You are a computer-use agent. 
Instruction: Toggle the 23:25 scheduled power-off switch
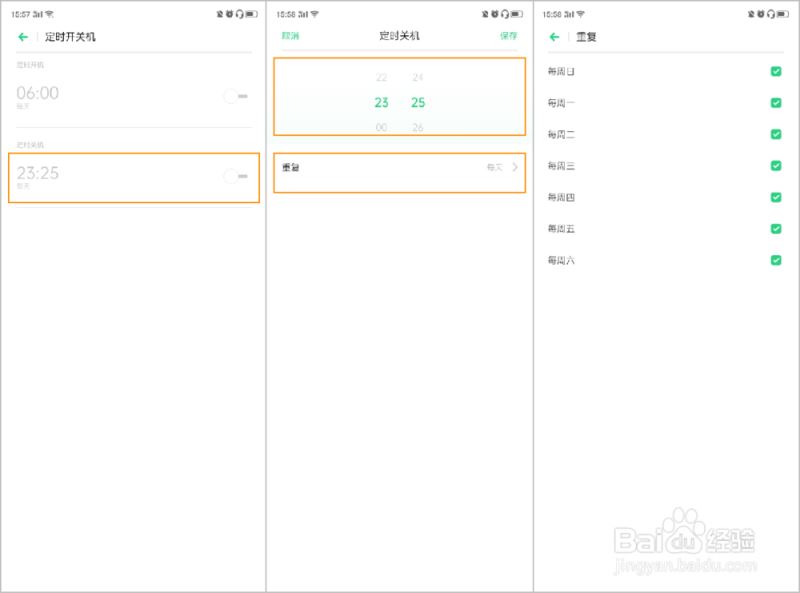pos(236,176)
